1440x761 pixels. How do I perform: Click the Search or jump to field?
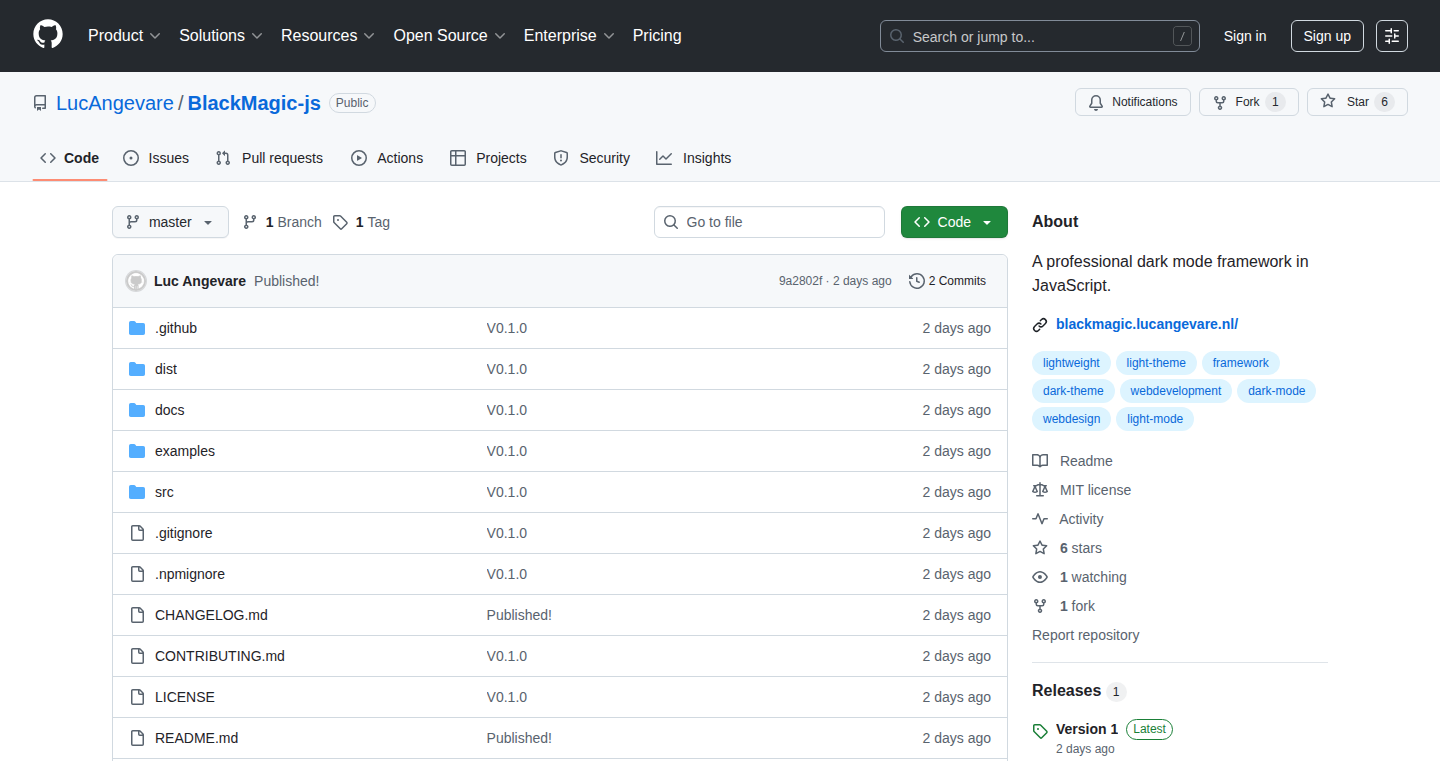[x=1040, y=36]
